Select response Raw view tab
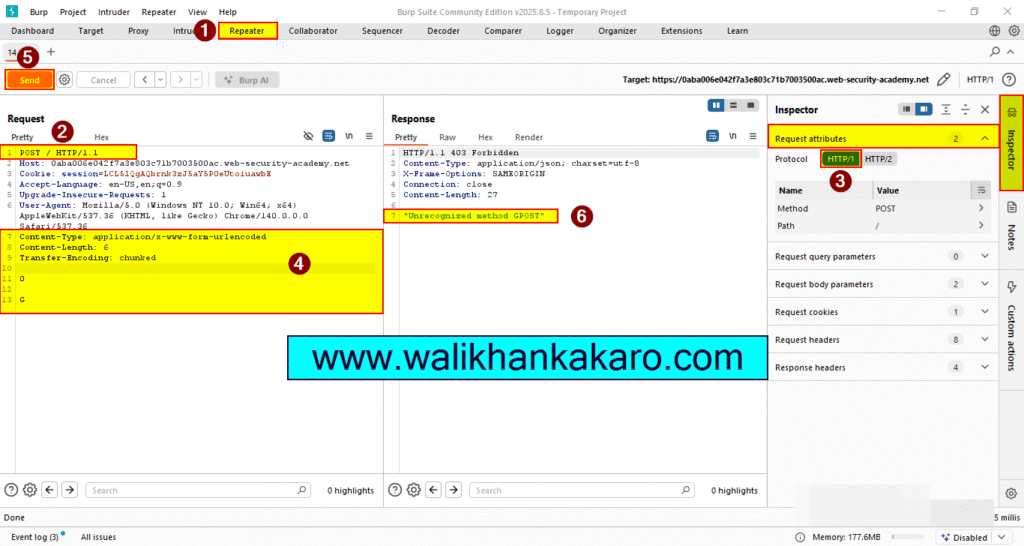Screen dimensions: 1024x546 click(x=447, y=137)
